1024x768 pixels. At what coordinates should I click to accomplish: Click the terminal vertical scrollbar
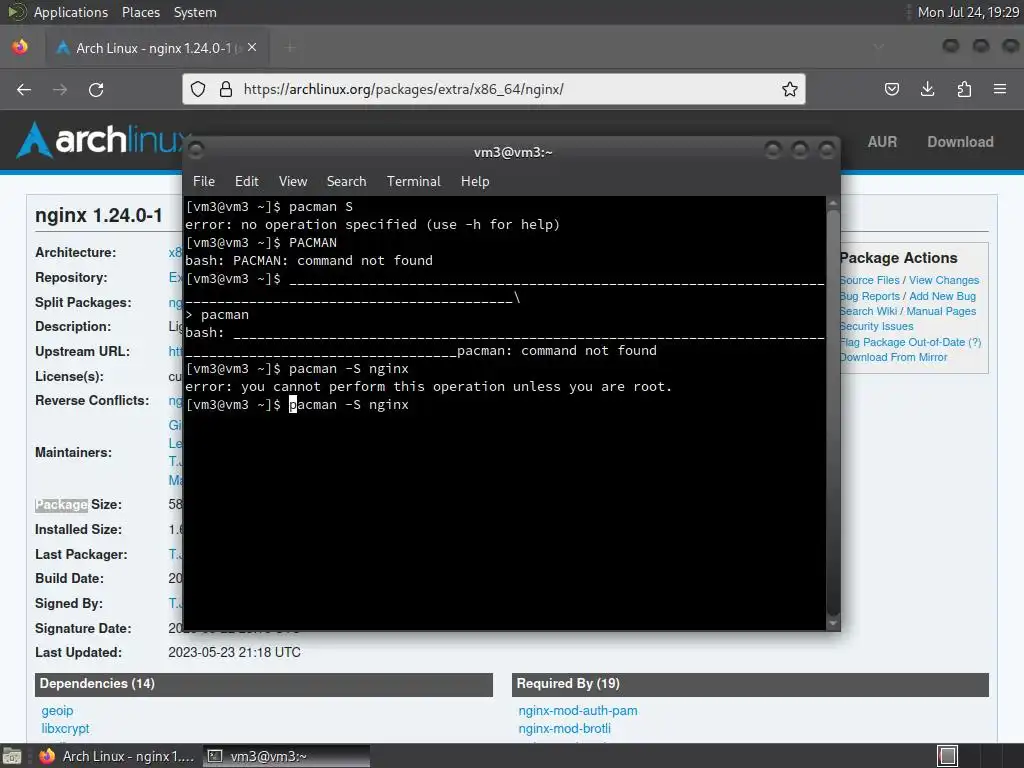(x=833, y=411)
